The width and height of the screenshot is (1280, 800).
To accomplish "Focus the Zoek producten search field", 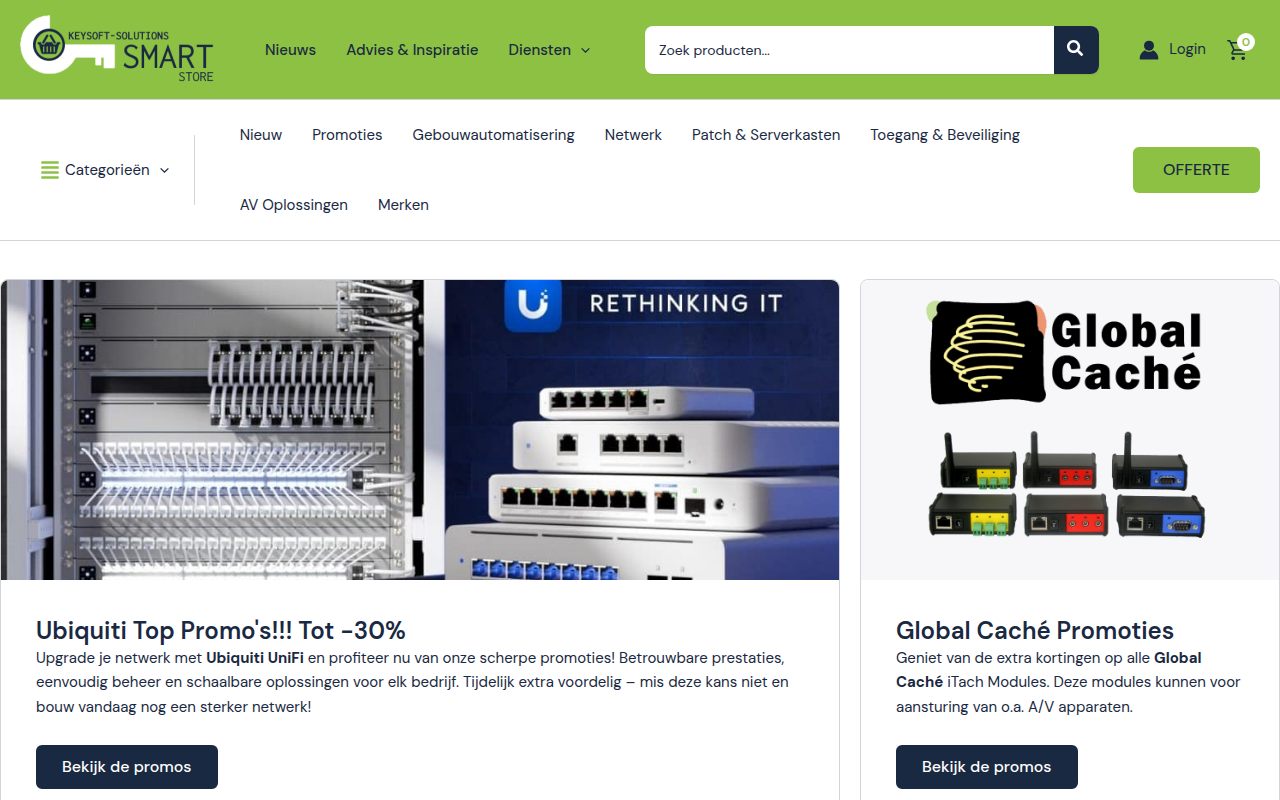I will 849,50.
